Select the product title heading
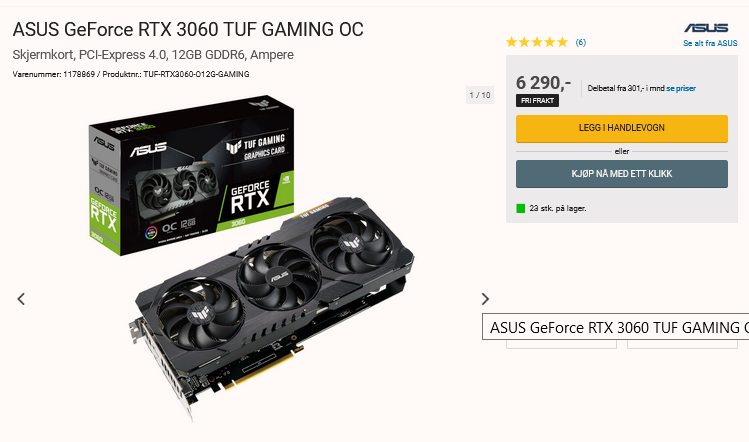The width and height of the screenshot is (749, 442). pos(188,29)
